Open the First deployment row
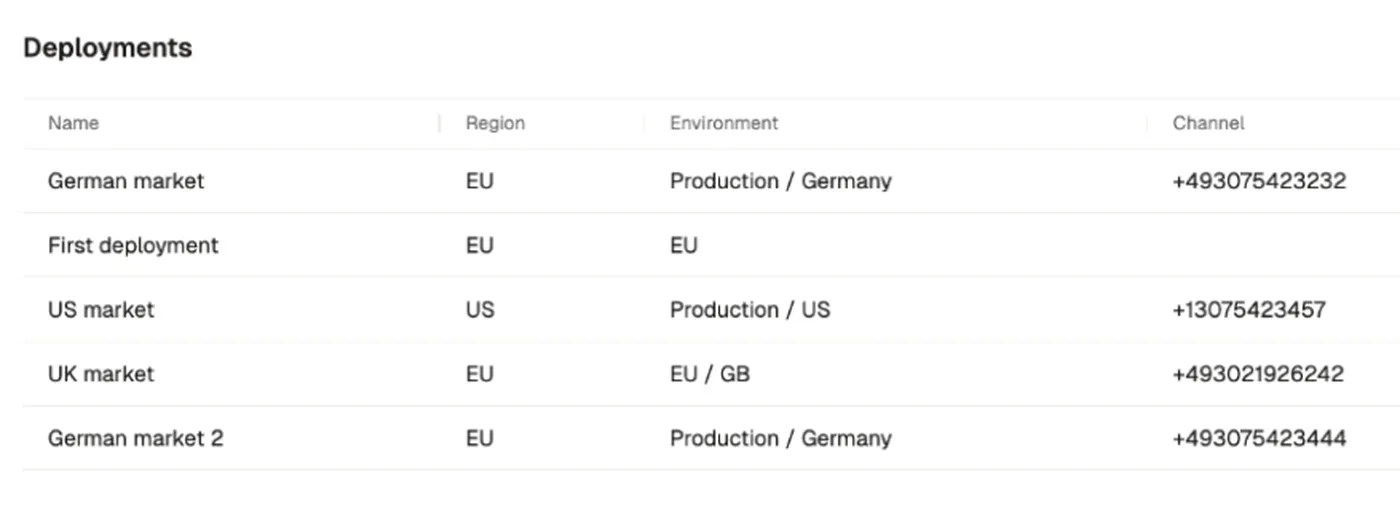The height and width of the screenshot is (520, 1400). (x=133, y=246)
